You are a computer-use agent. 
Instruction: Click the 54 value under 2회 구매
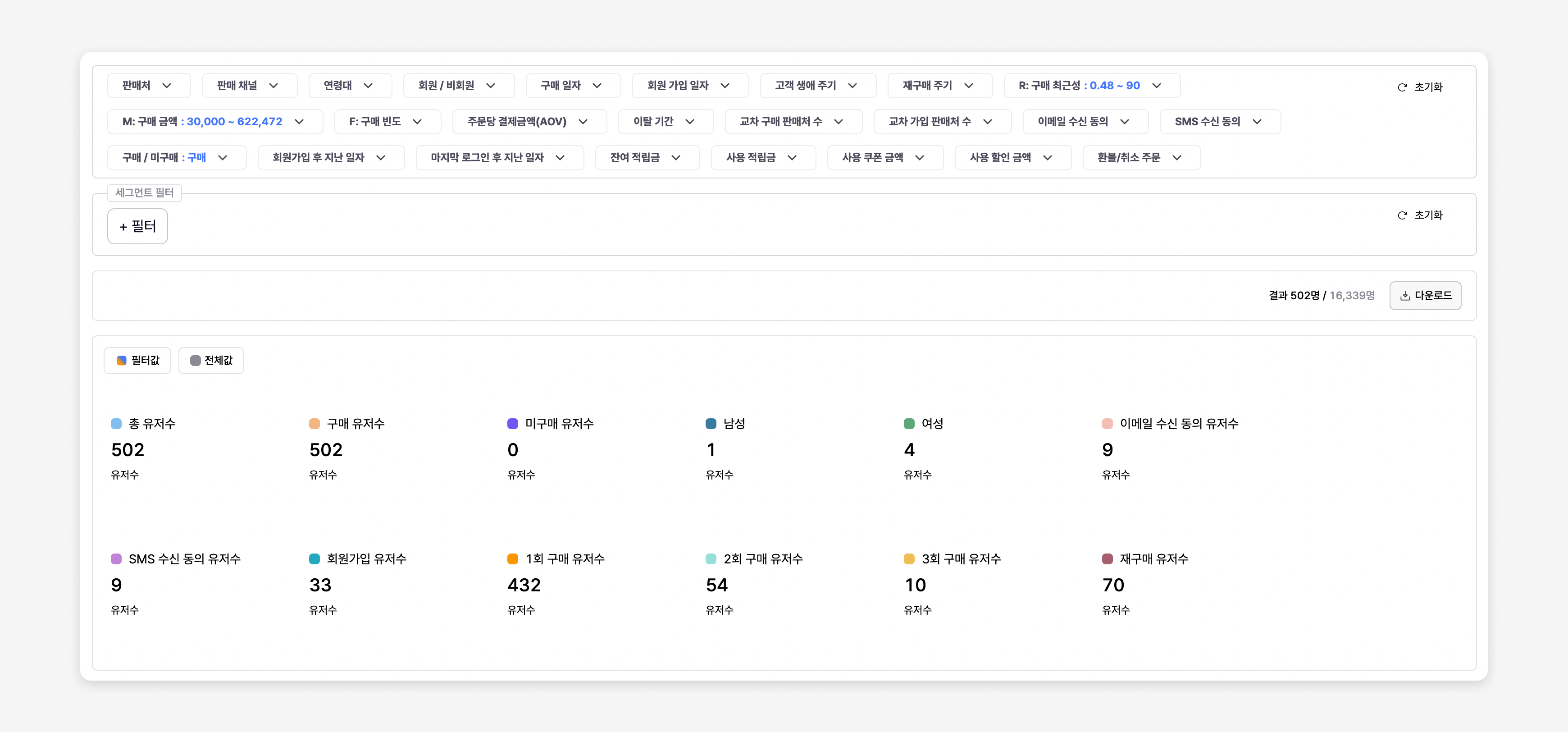pyautogui.click(x=717, y=585)
